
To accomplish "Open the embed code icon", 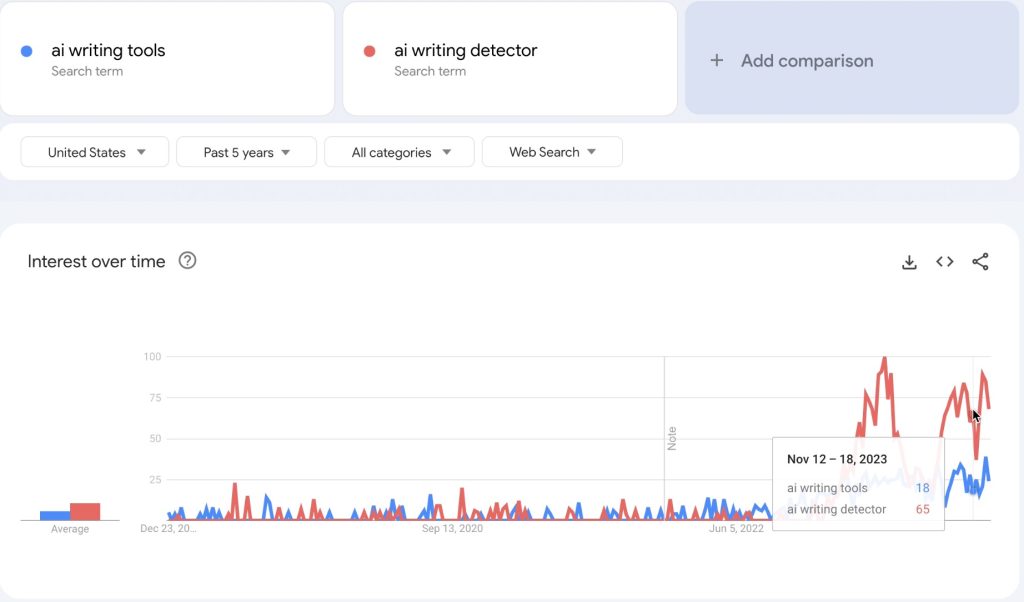I will (x=944, y=262).
